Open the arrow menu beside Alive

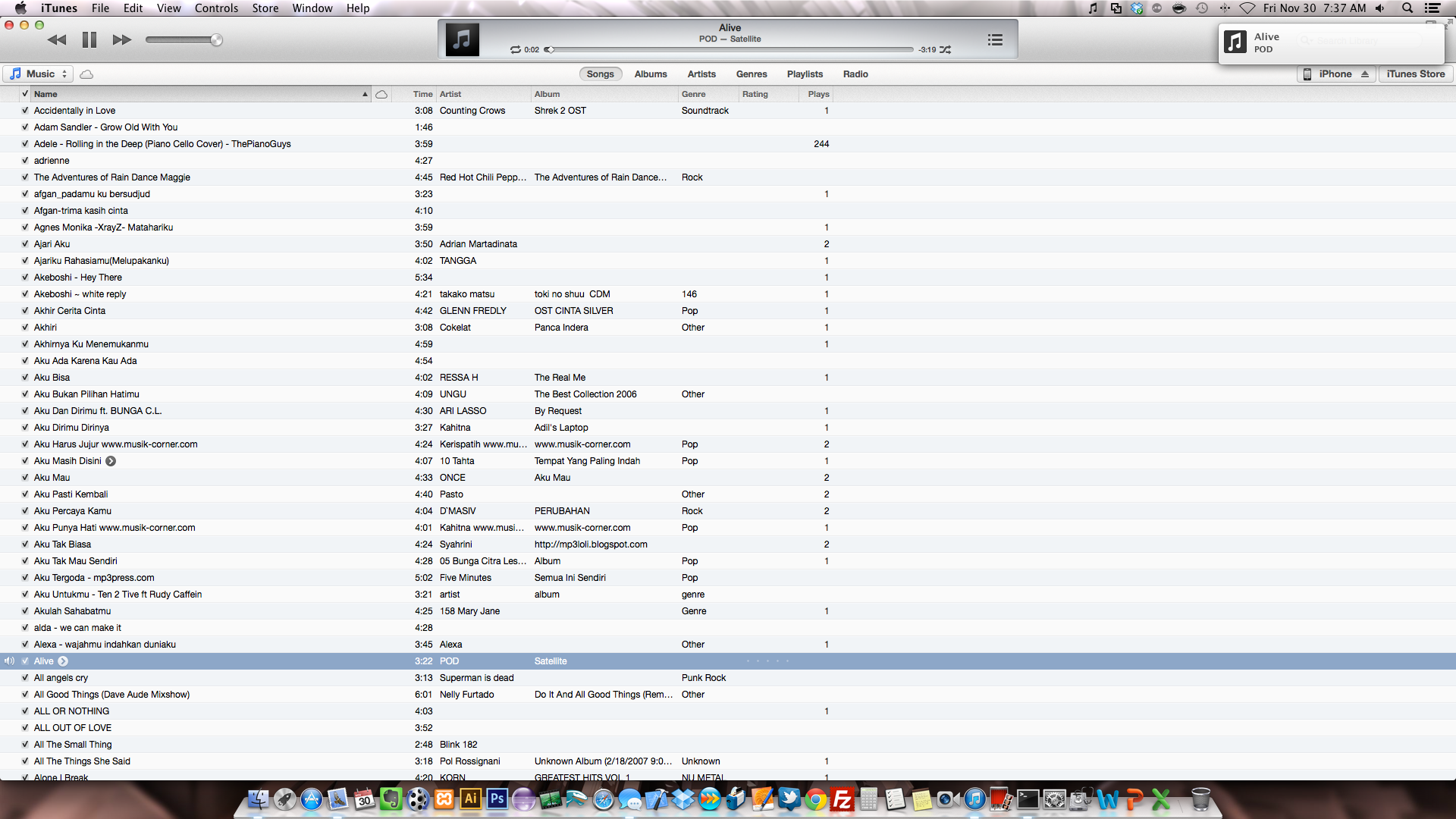[63, 661]
